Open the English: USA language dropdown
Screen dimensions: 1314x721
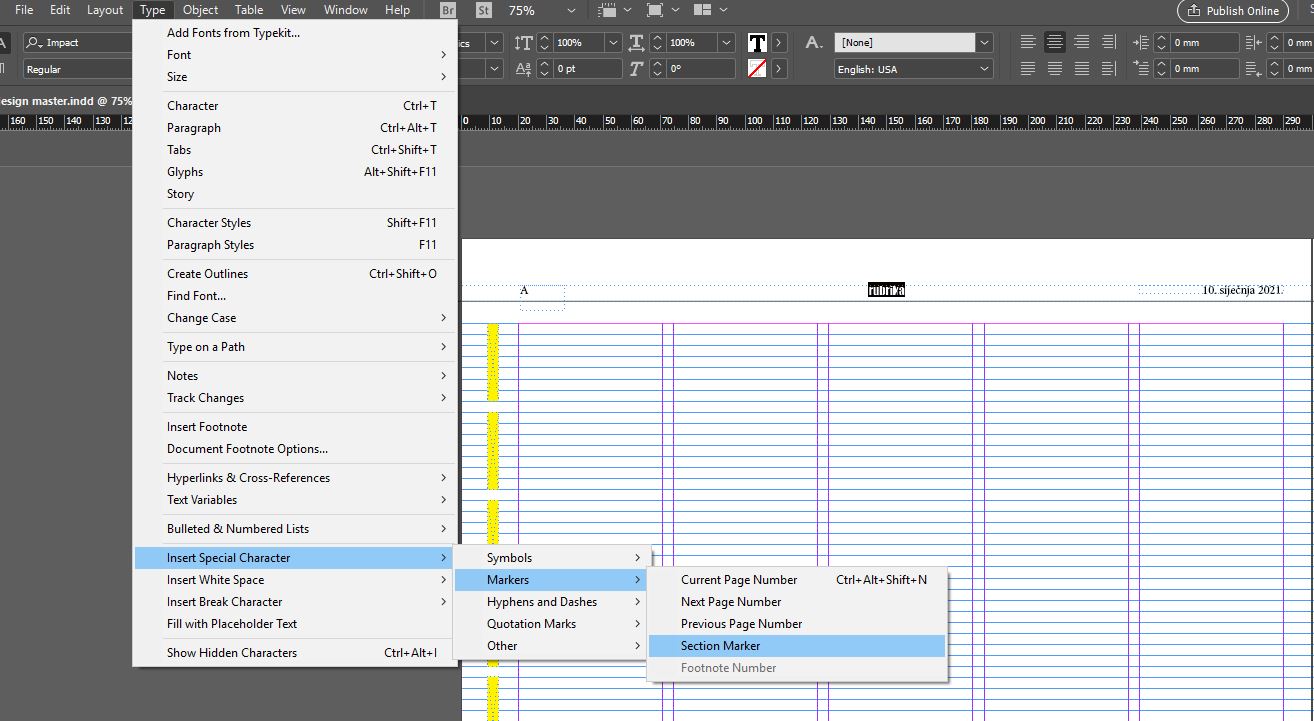coord(984,69)
